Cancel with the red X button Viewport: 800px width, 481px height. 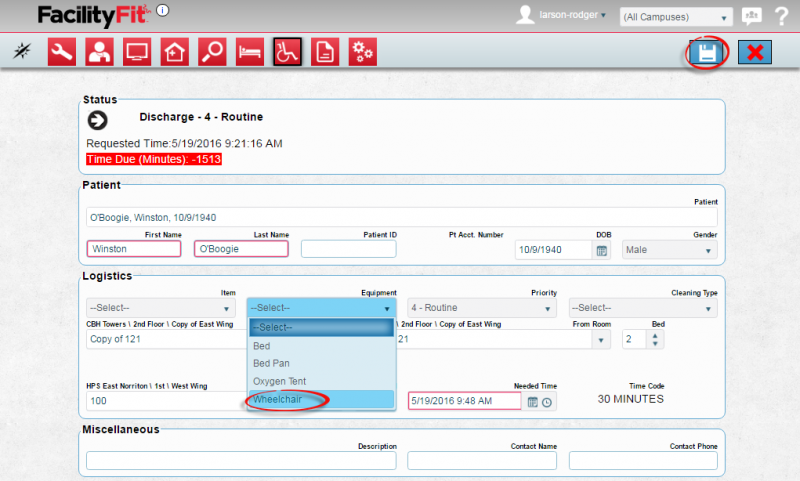(755, 52)
